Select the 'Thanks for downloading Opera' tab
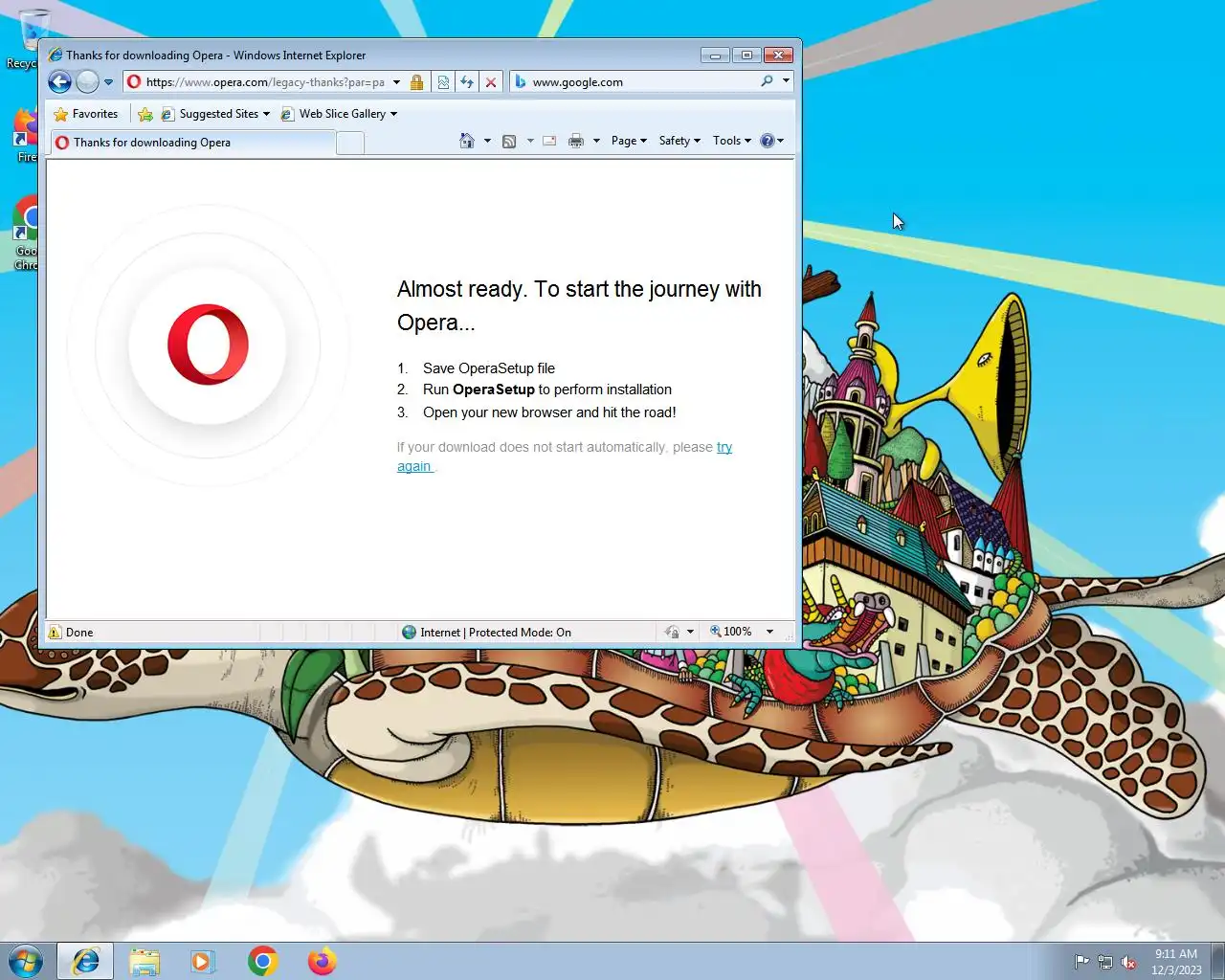The width and height of the screenshot is (1225, 980). (x=191, y=143)
